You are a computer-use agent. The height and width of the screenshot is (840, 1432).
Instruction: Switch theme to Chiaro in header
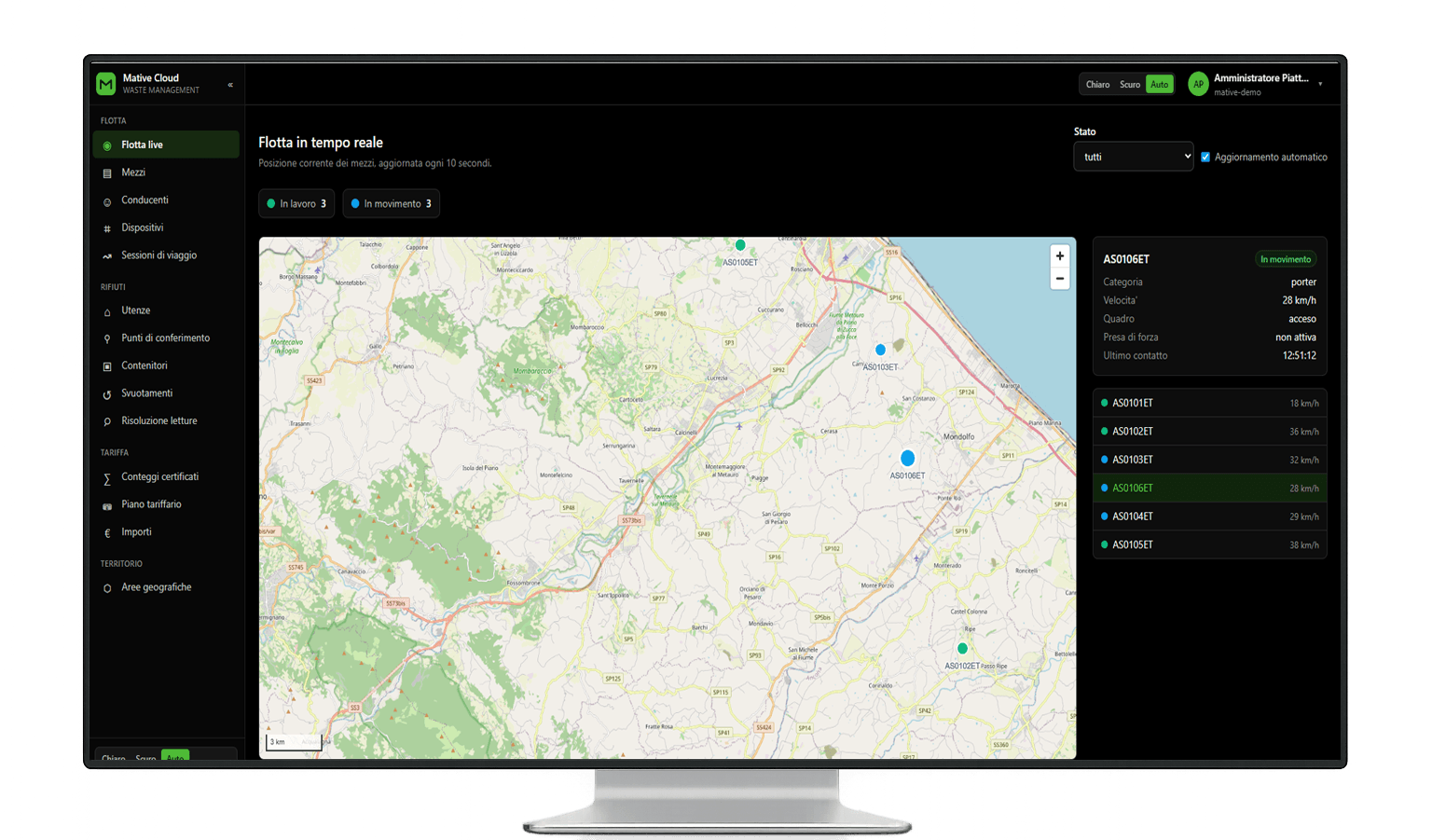1097,85
